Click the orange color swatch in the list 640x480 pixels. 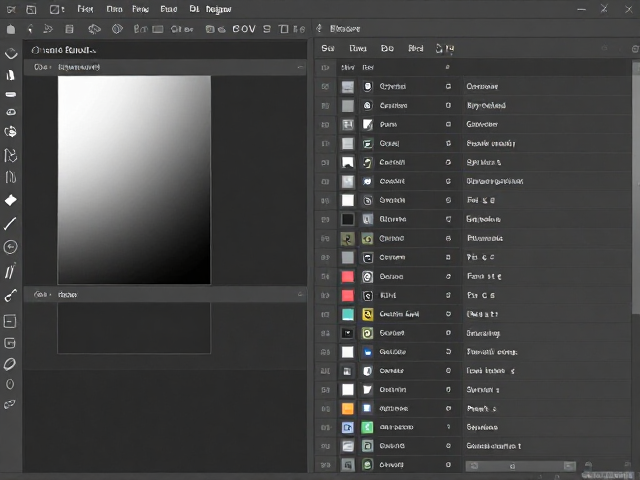(x=347, y=408)
